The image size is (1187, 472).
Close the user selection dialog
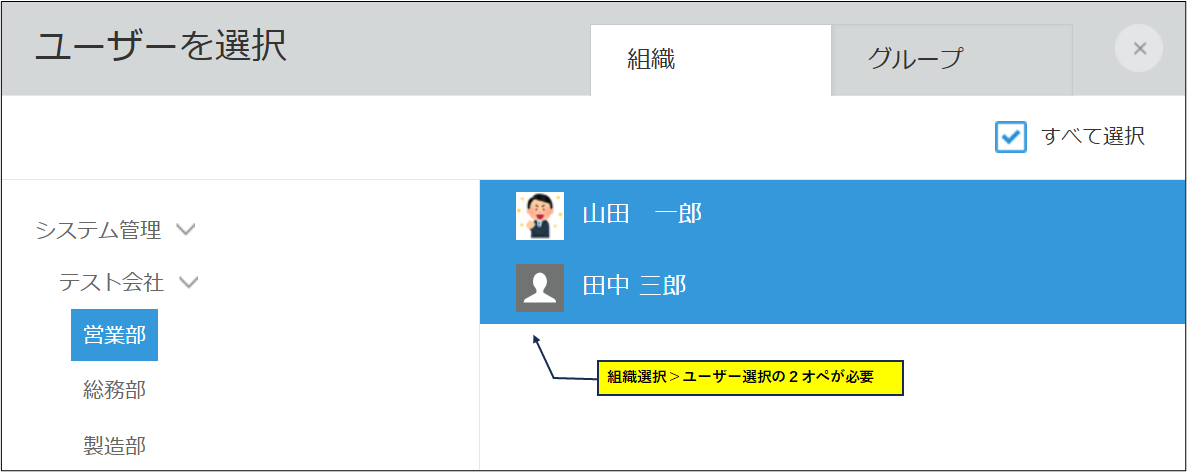pyautogui.click(x=1139, y=48)
